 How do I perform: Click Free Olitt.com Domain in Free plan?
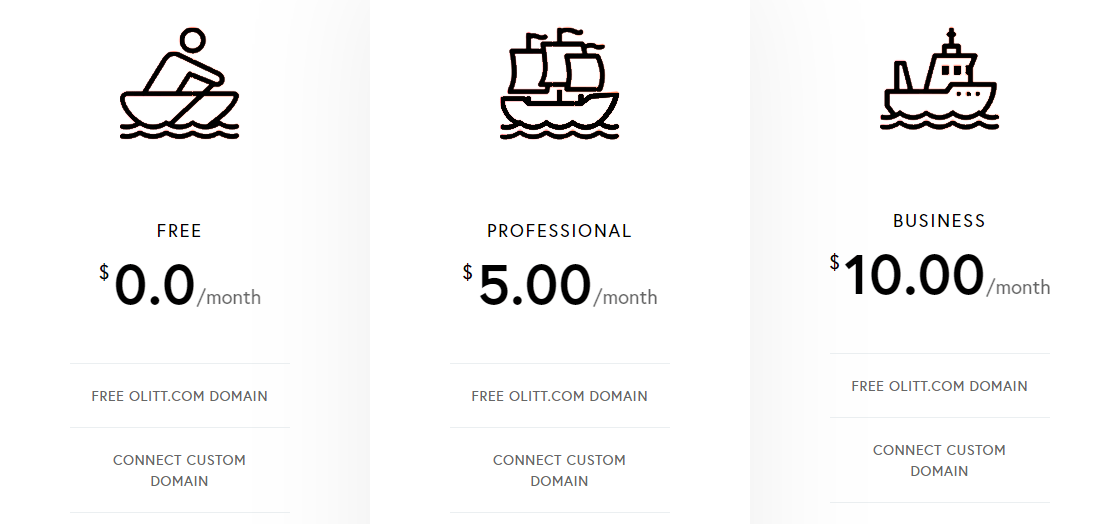click(180, 396)
